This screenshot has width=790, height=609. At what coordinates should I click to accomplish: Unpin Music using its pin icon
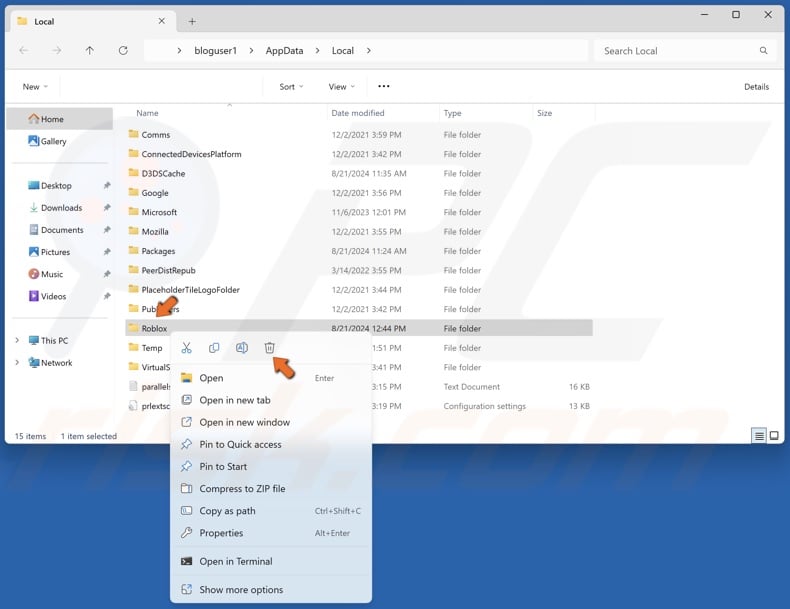point(107,274)
